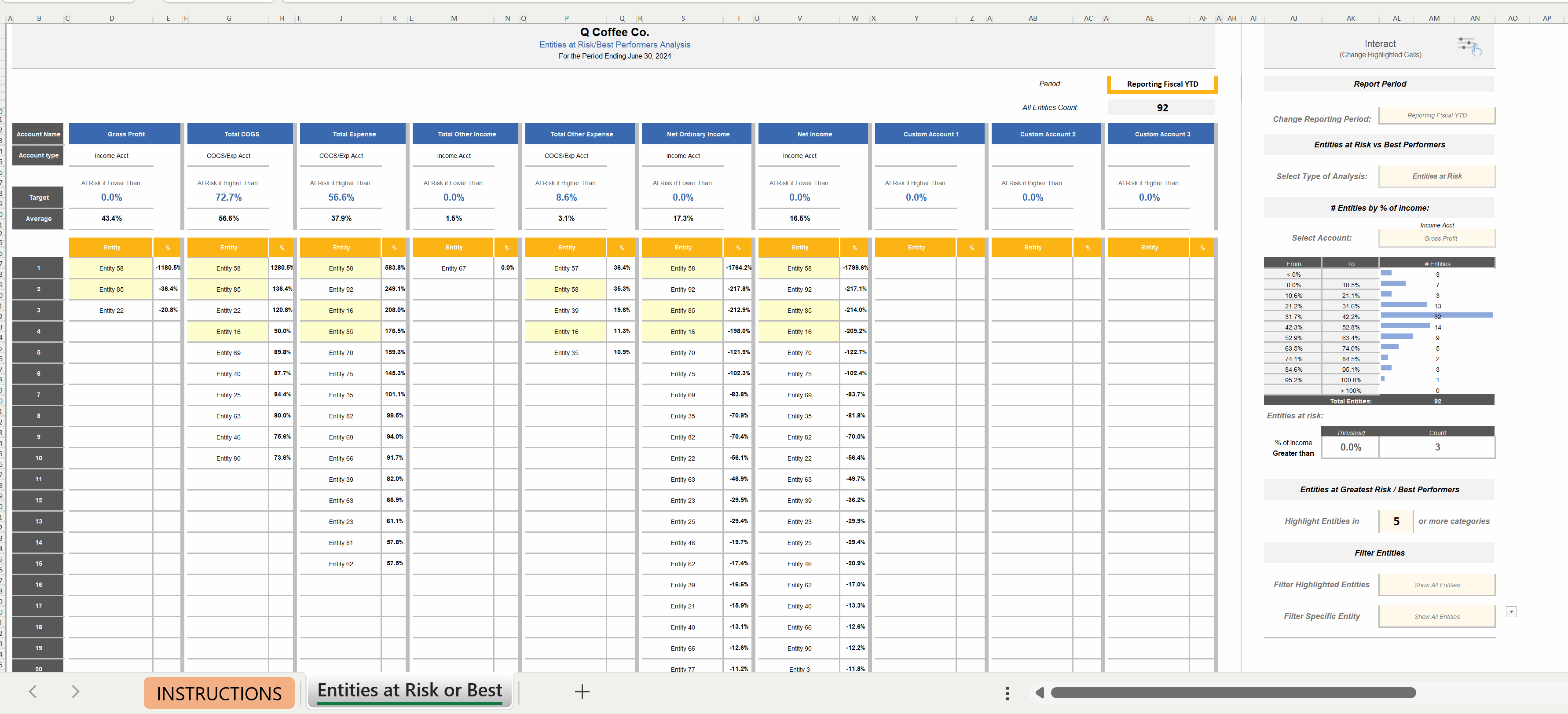
Task: Select the 583.8% Total Expense cell
Action: (395, 268)
